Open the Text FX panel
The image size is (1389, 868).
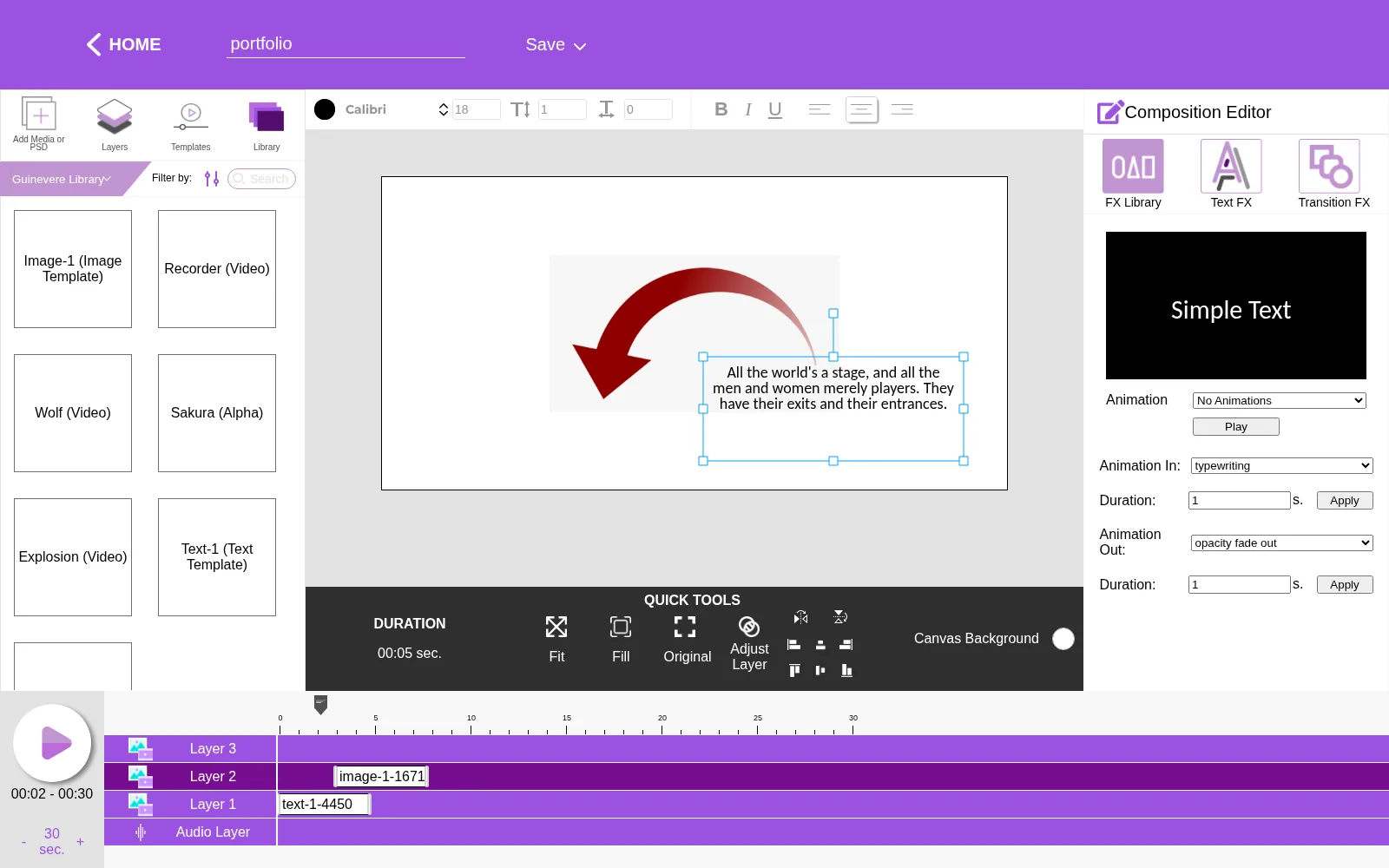pyautogui.click(x=1231, y=174)
